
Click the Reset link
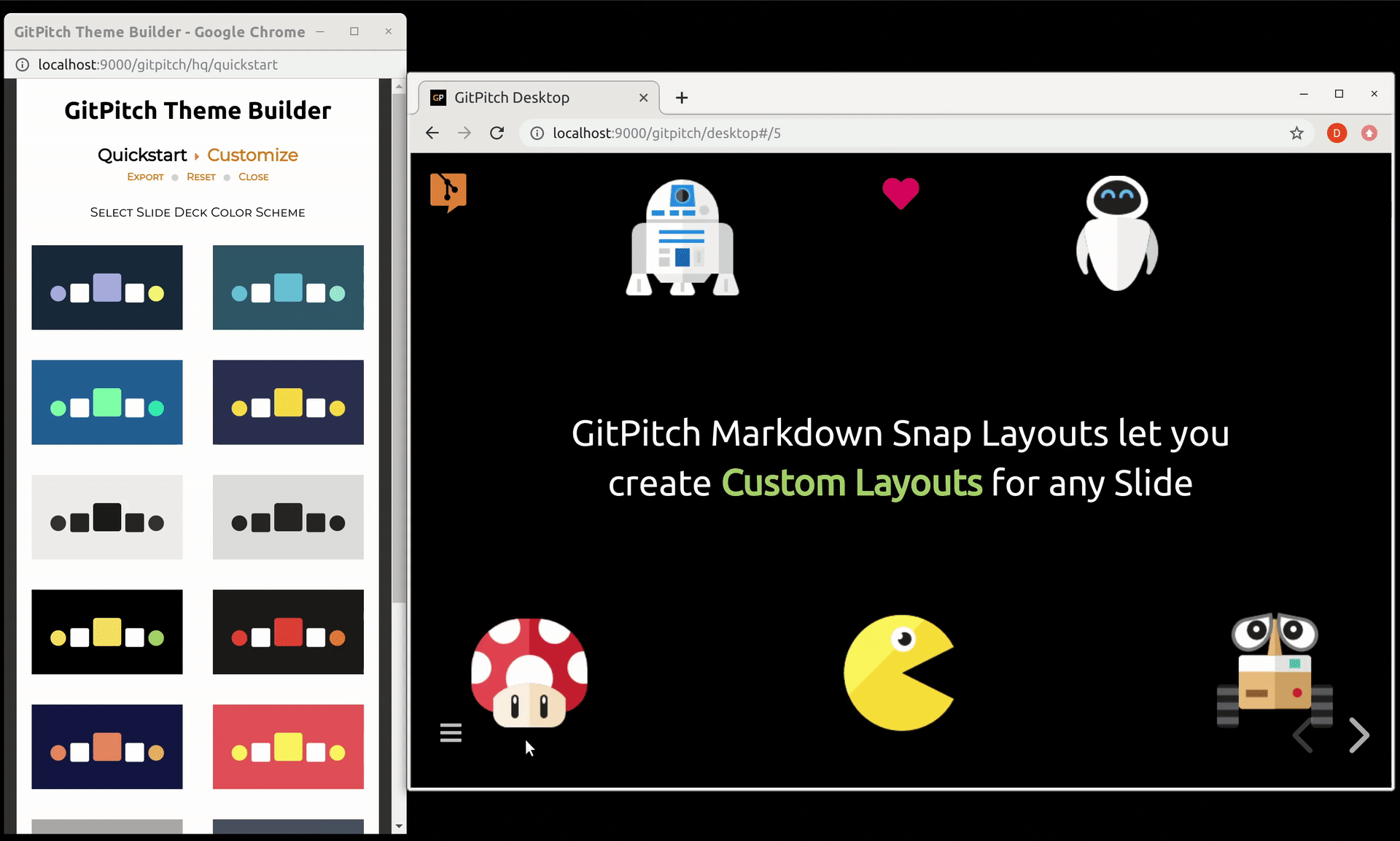(x=201, y=177)
